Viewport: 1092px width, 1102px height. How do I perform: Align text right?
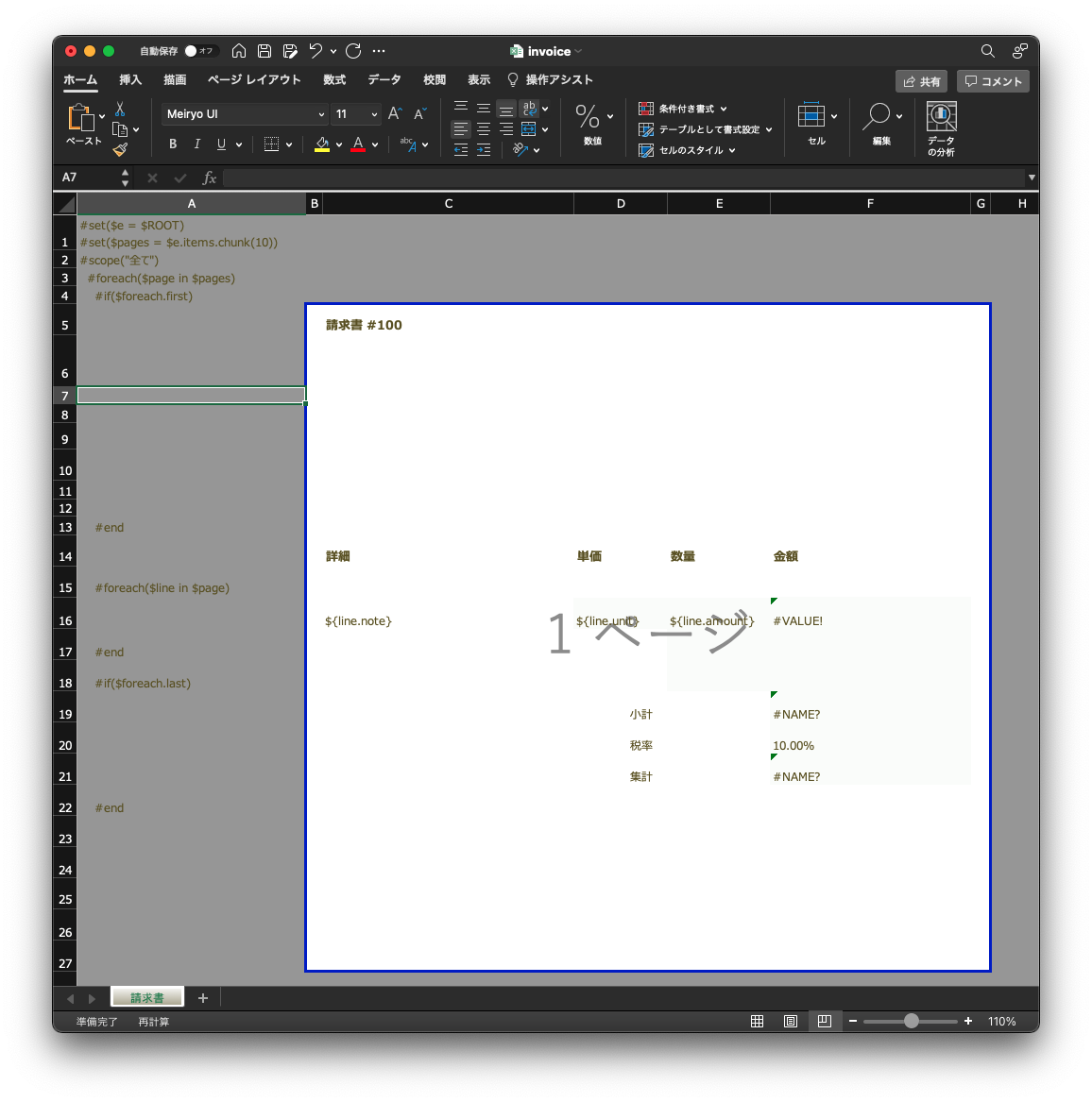506,129
